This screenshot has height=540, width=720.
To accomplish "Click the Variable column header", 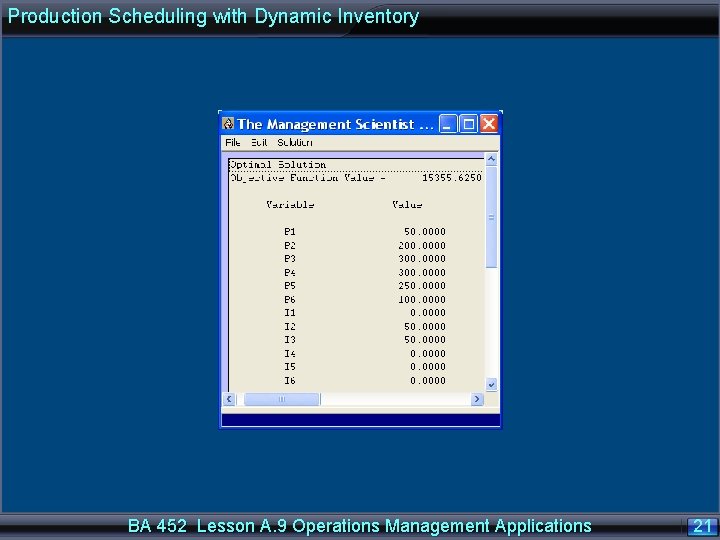I will 290,204.
